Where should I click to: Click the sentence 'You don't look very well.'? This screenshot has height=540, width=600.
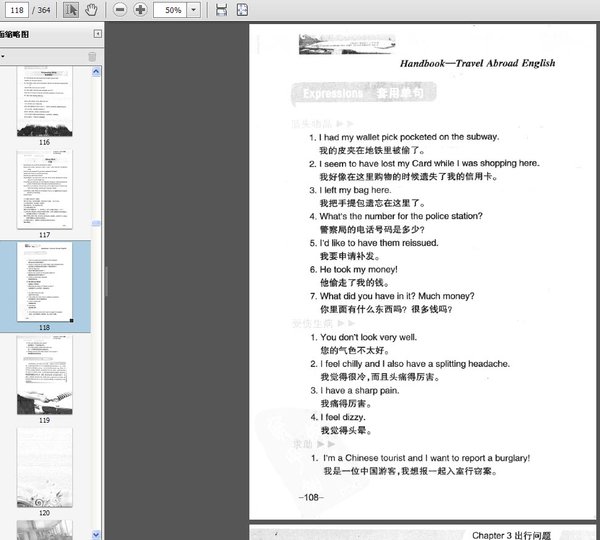point(368,338)
